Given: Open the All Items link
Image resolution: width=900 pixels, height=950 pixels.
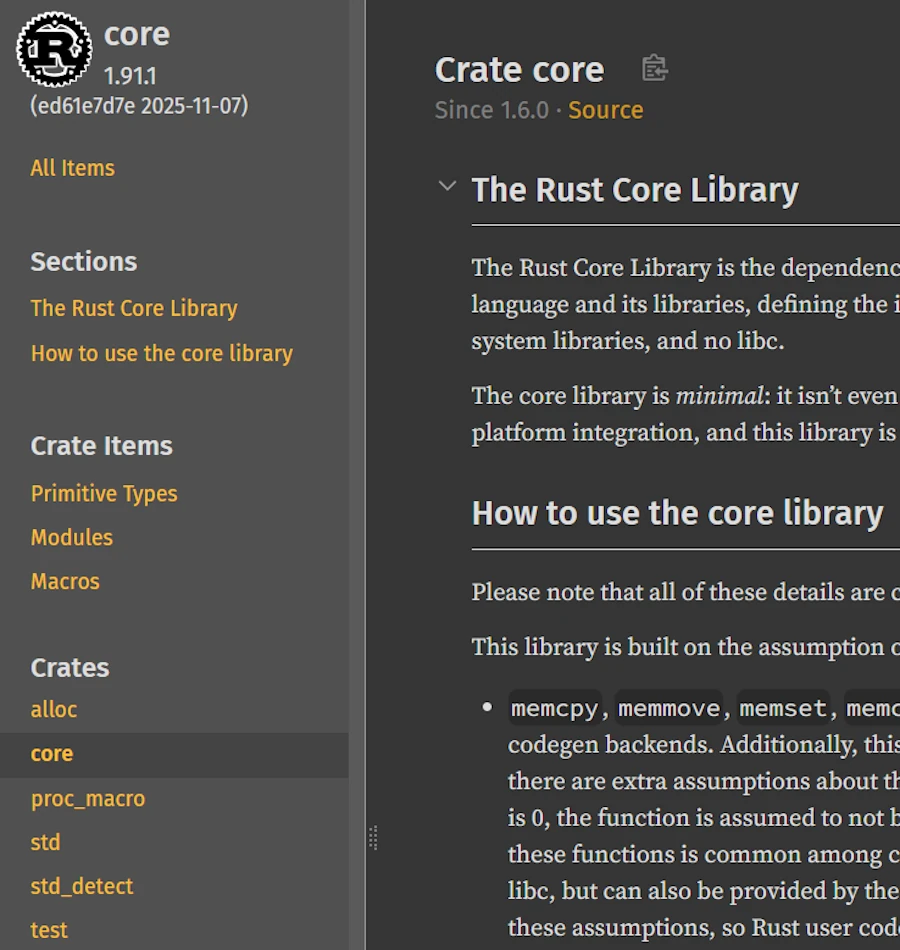Looking at the screenshot, I should 72,168.
